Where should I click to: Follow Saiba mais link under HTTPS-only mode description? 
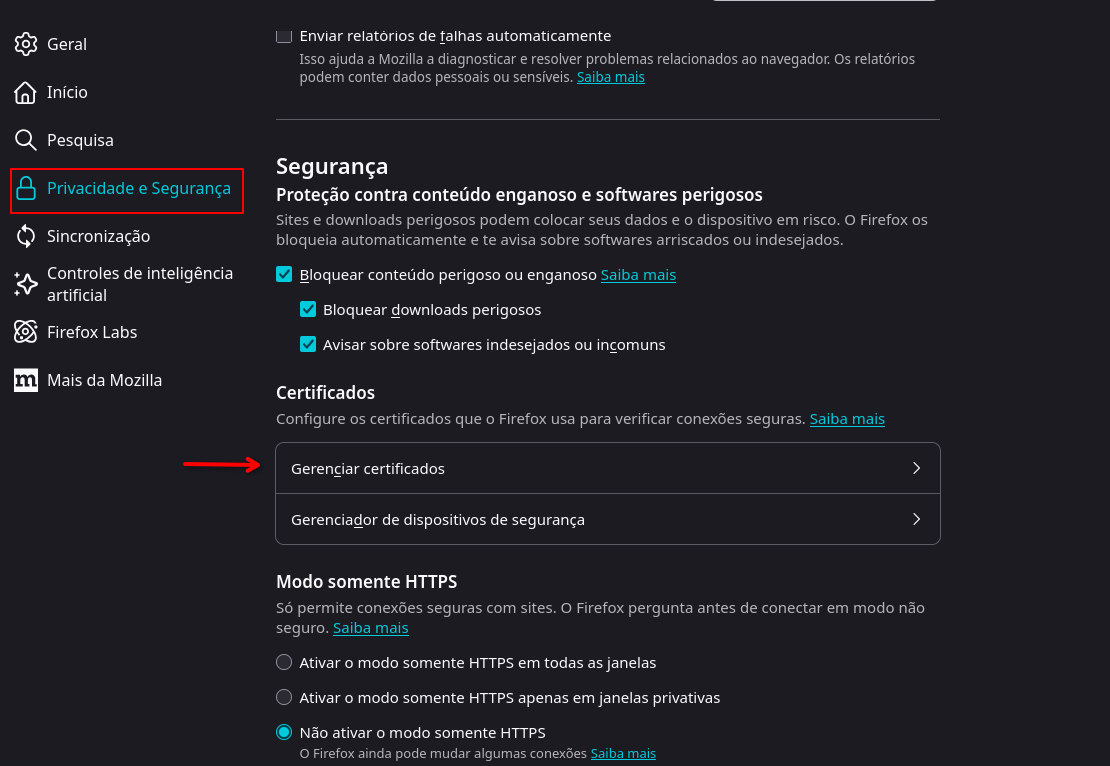click(x=370, y=628)
